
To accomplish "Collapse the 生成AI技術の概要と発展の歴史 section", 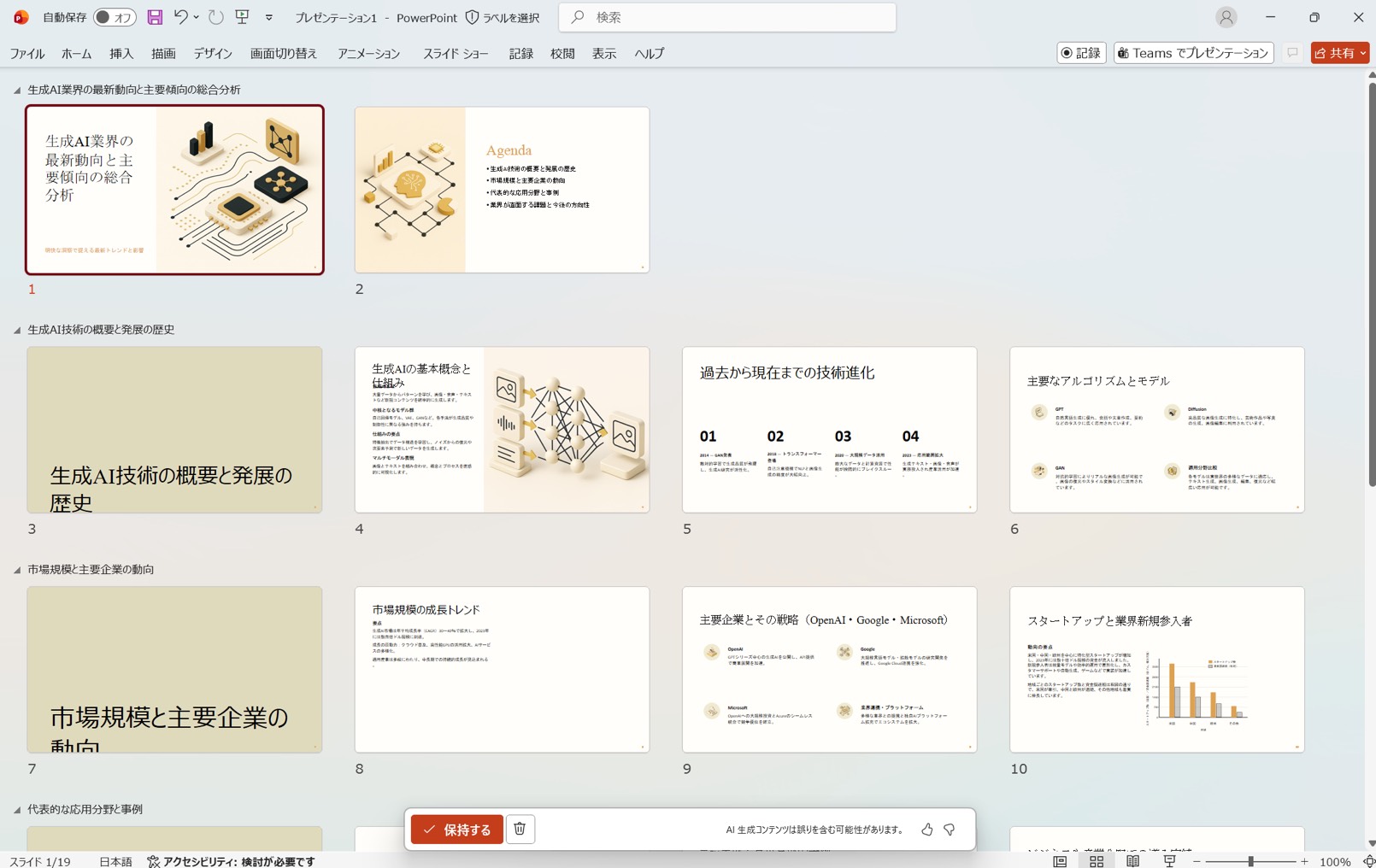I will coord(17,330).
